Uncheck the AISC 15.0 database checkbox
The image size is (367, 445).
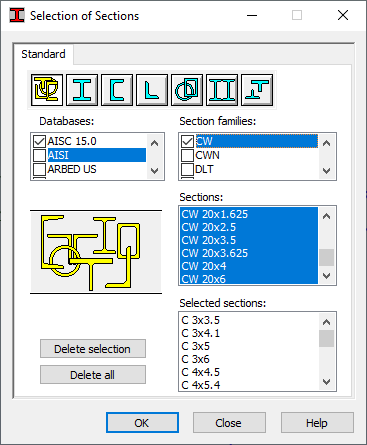[39, 141]
